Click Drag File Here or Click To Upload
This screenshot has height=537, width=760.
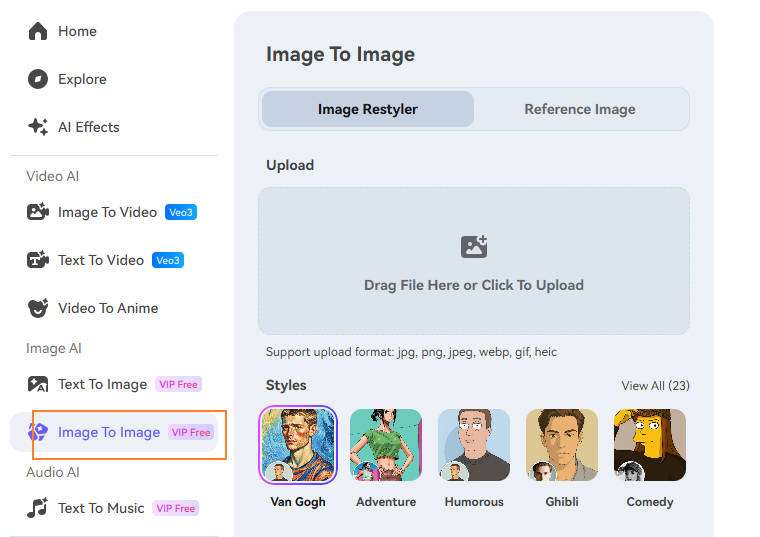(473, 285)
